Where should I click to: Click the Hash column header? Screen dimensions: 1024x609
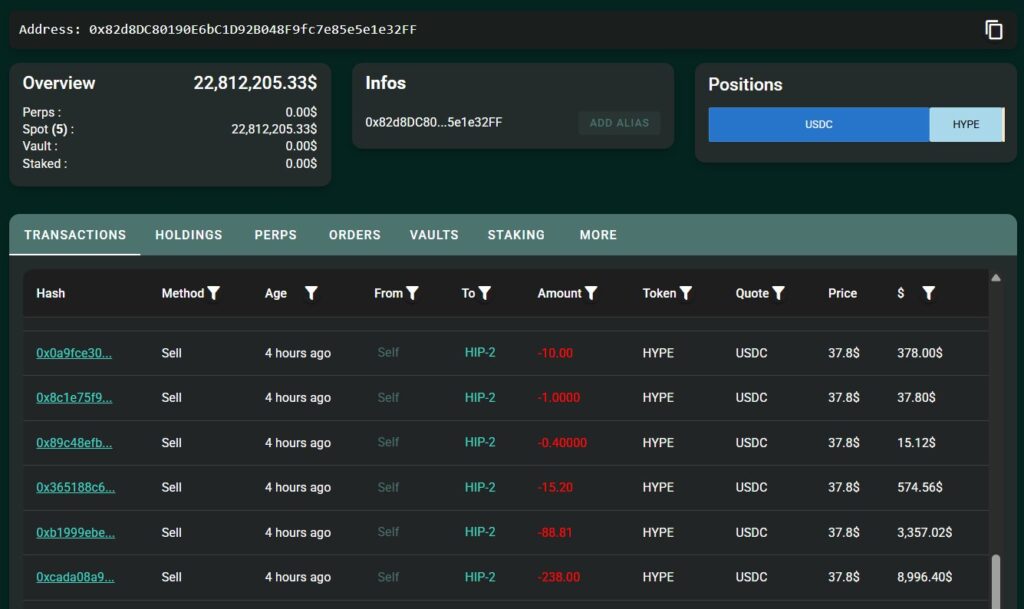(50, 293)
